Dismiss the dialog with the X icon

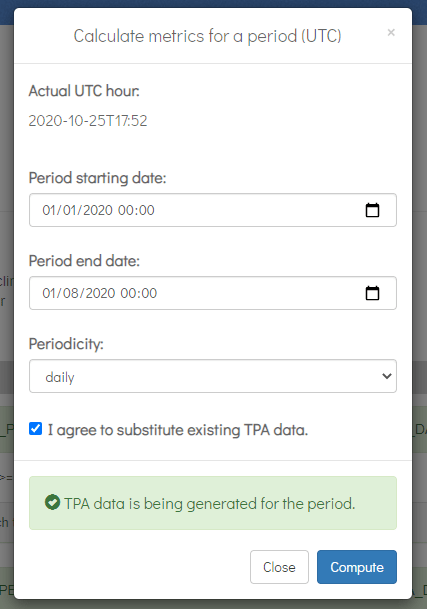point(391,33)
